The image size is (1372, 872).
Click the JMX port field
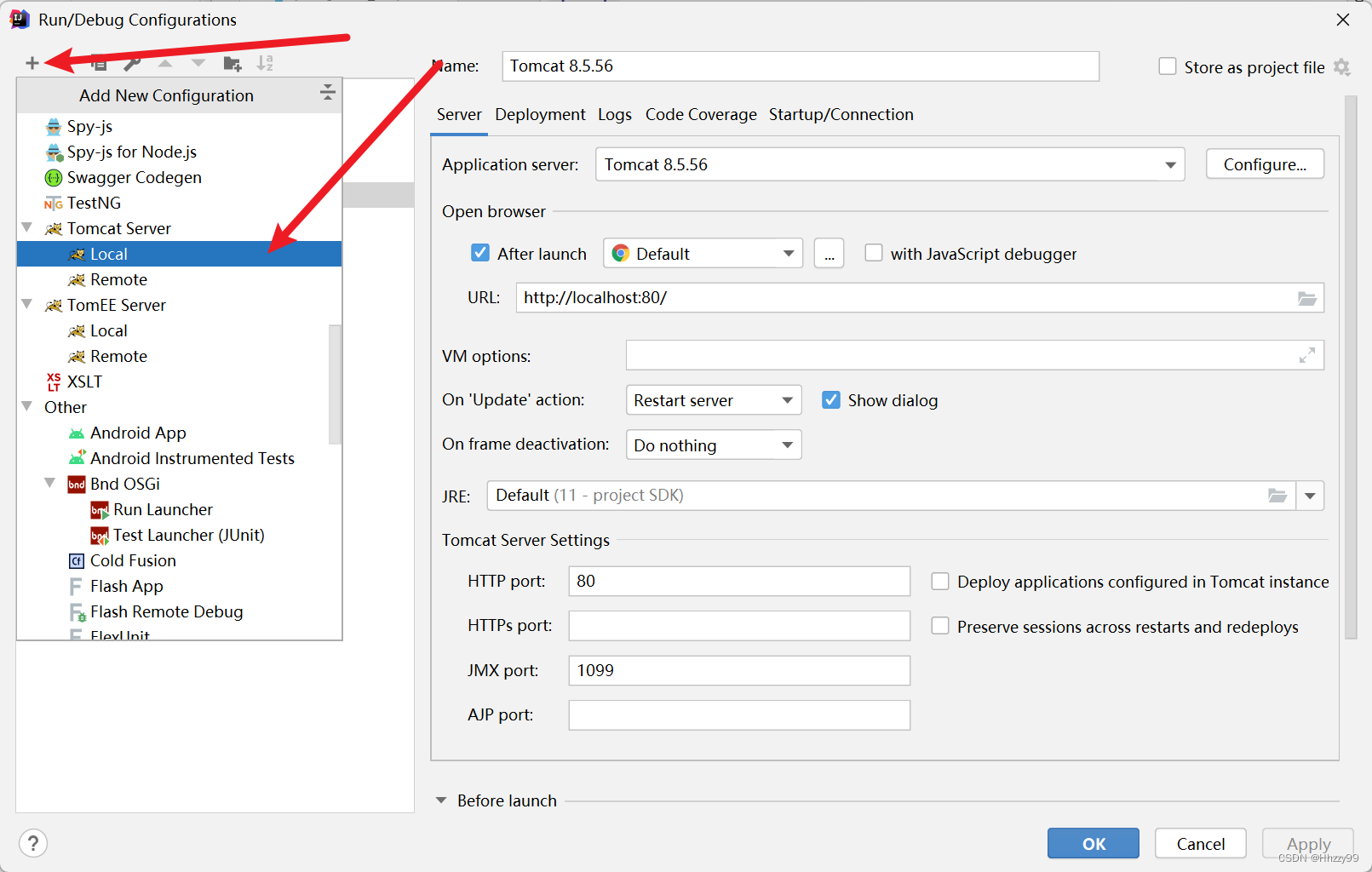[x=739, y=670]
